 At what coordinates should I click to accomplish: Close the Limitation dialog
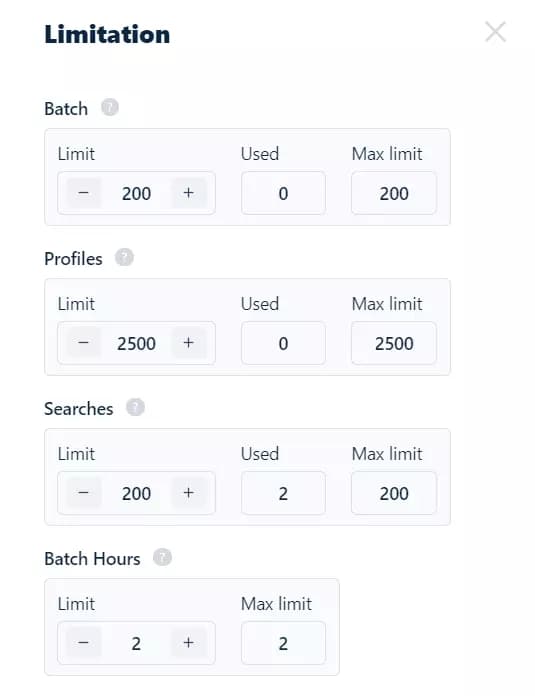click(x=495, y=32)
